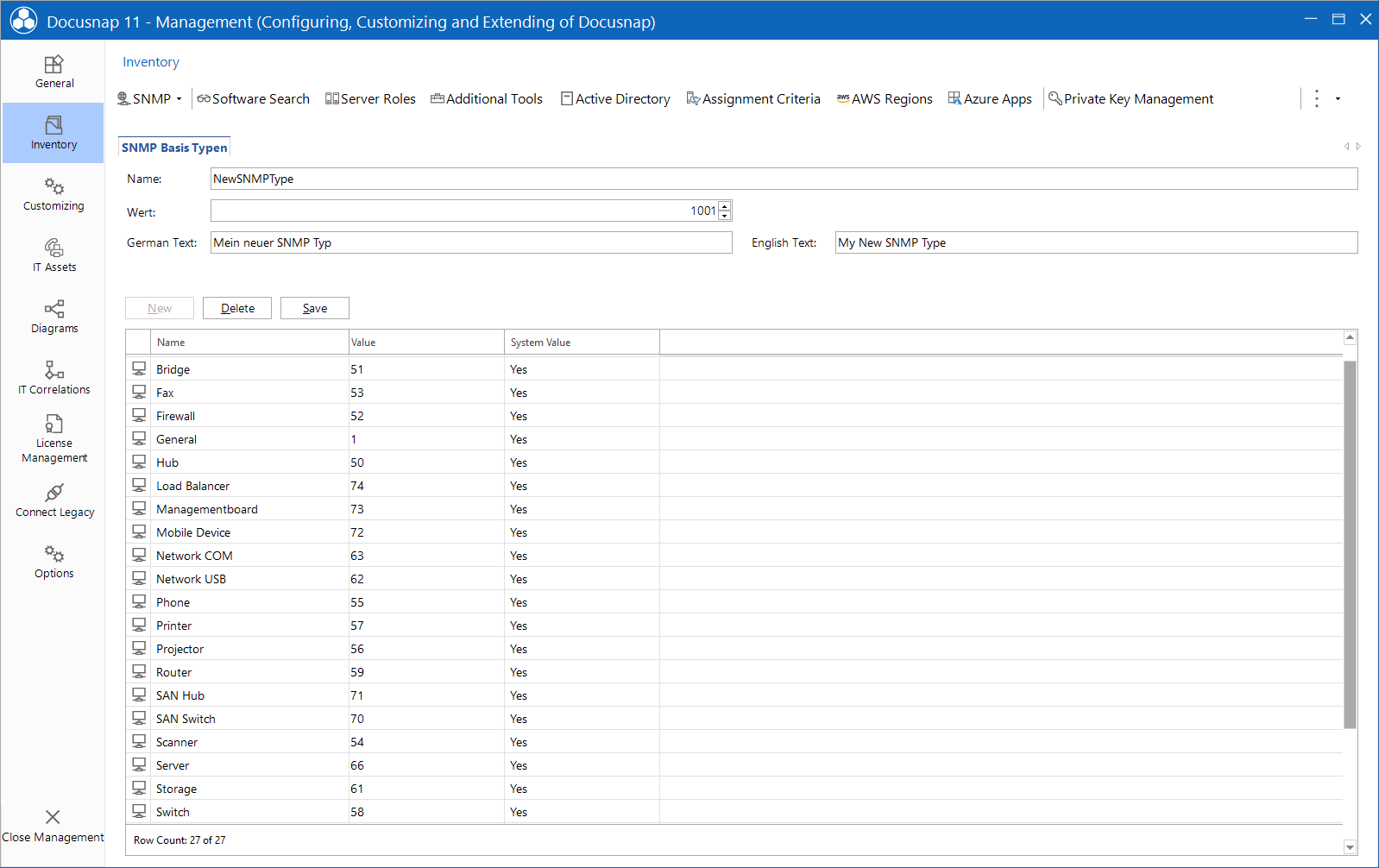The image size is (1379, 868).
Task: Click the English Text field
Action: [x=1096, y=242]
